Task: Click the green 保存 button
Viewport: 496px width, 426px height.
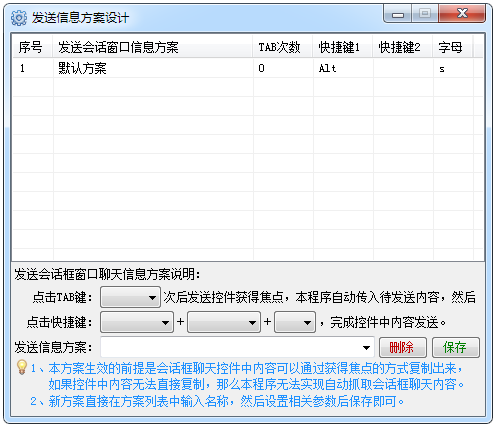Action: coord(456,347)
